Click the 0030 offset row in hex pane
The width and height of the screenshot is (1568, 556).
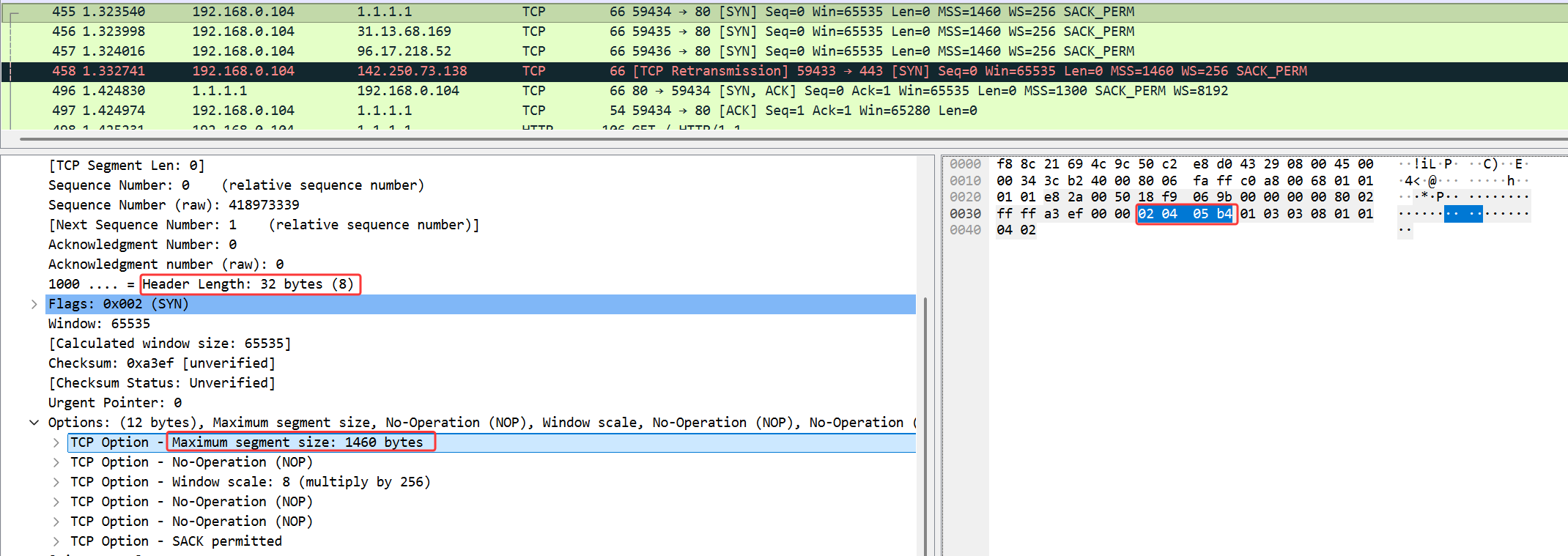pos(965,214)
